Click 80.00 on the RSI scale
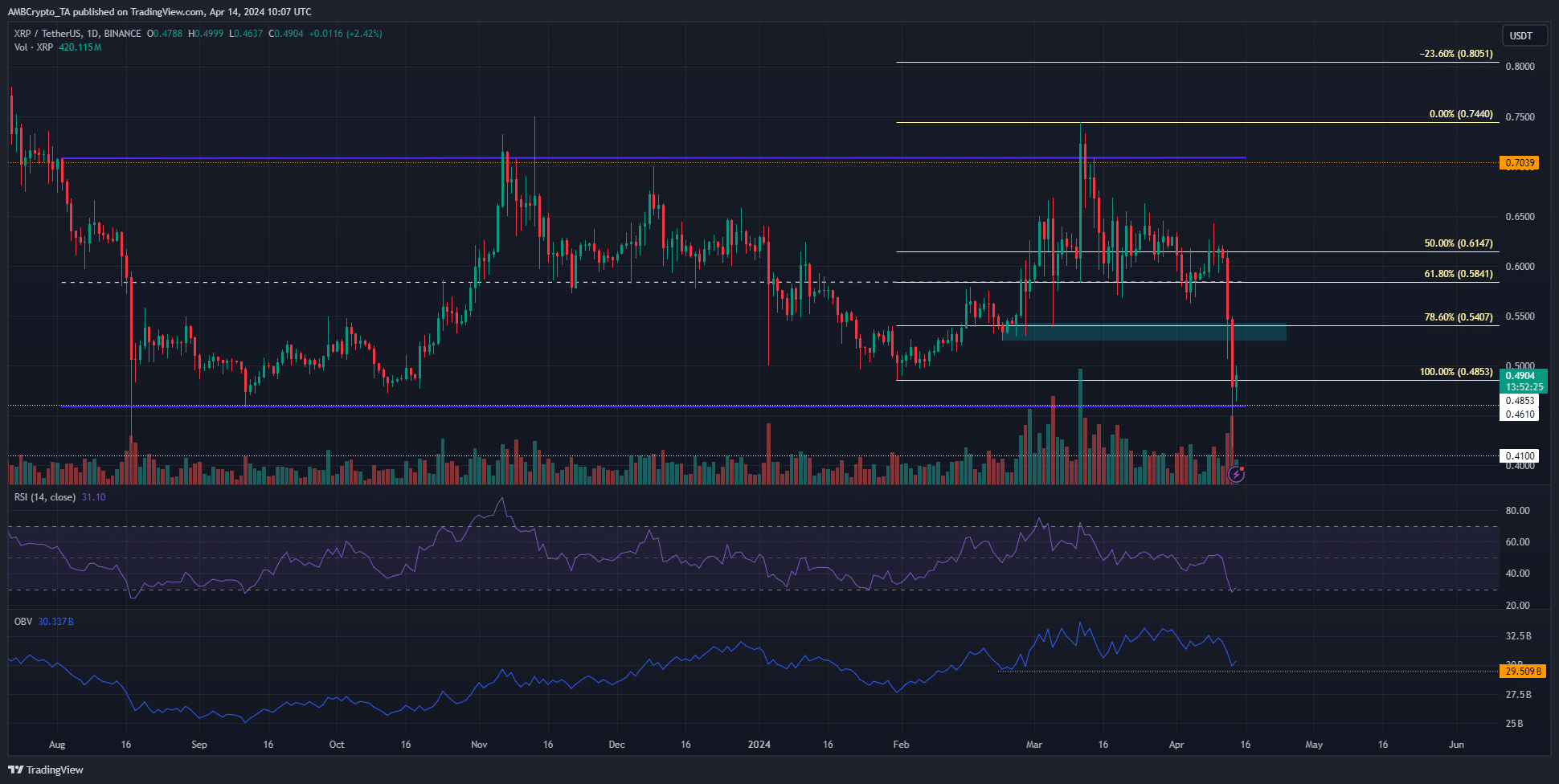The width and height of the screenshot is (1559, 784). [x=1518, y=511]
